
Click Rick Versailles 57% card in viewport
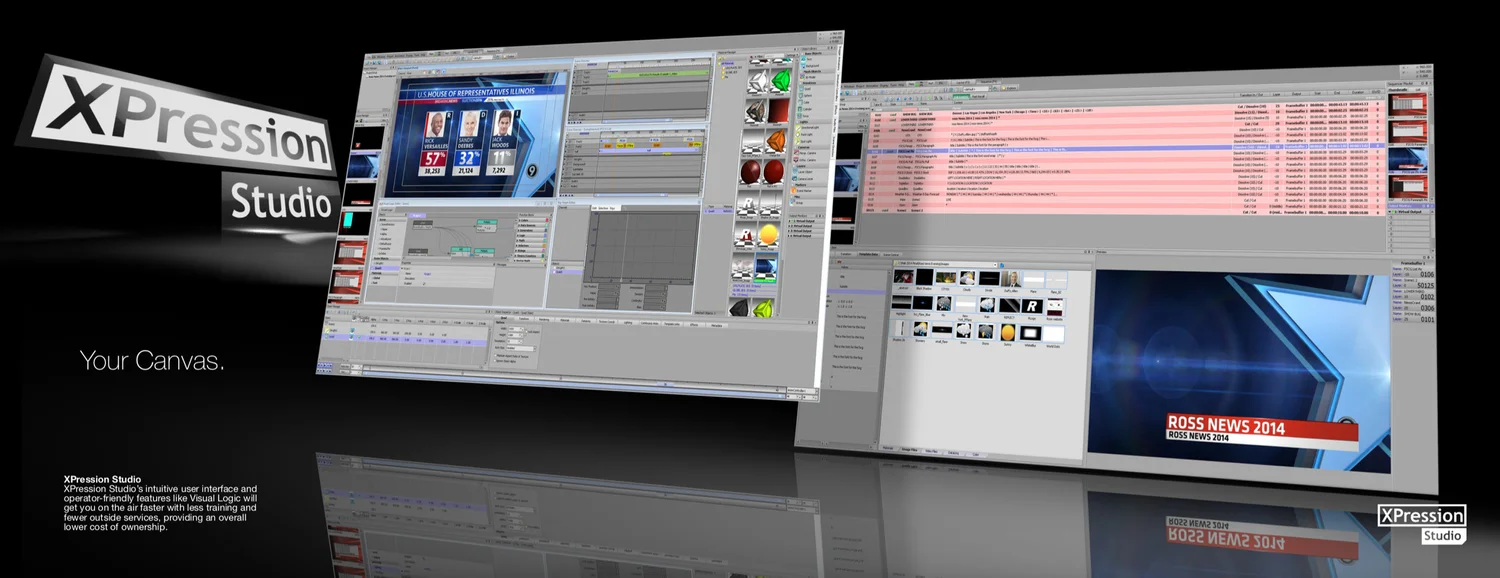[435, 144]
